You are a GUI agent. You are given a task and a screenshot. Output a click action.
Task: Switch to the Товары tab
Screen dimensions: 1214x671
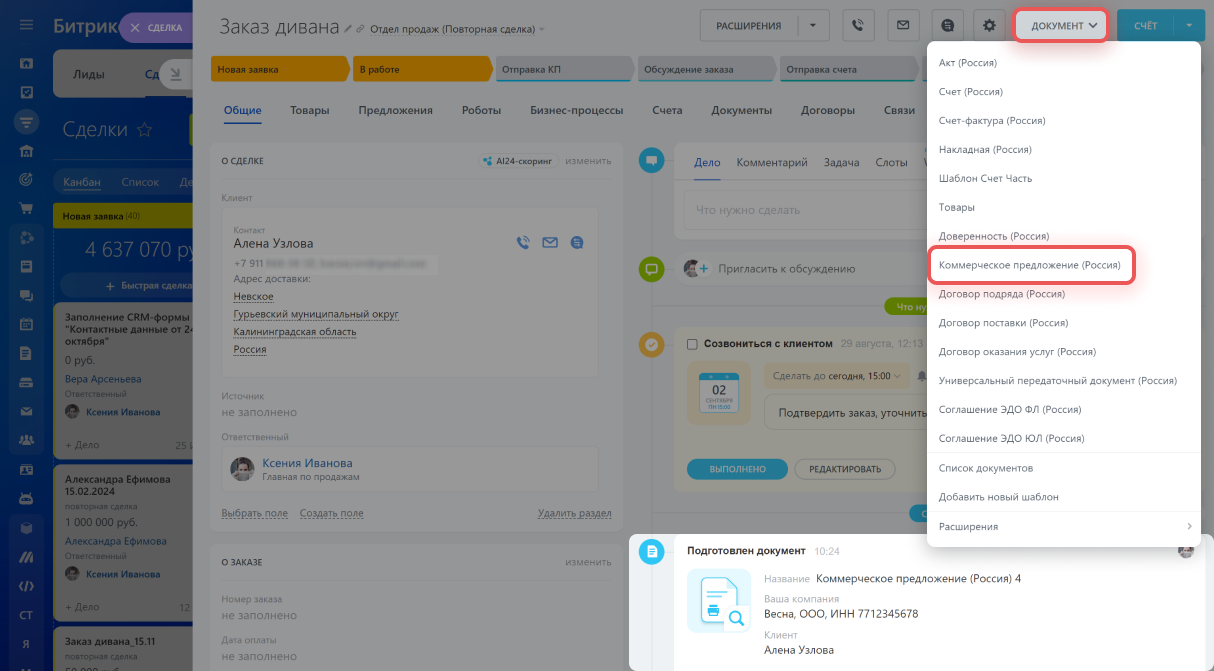click(x=310, y=110)
